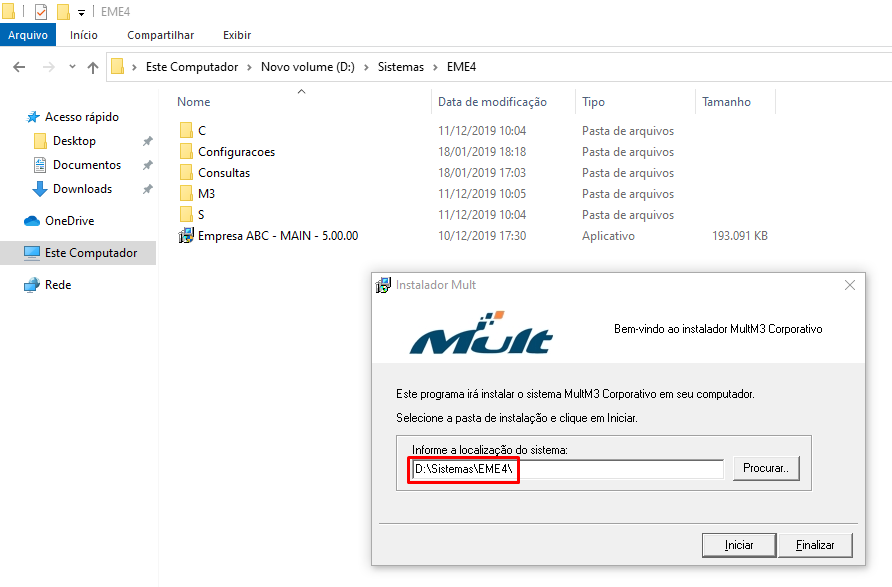The image size is (892, 587).
Task: Sort by Nome column header
Action: pos(193,102)
